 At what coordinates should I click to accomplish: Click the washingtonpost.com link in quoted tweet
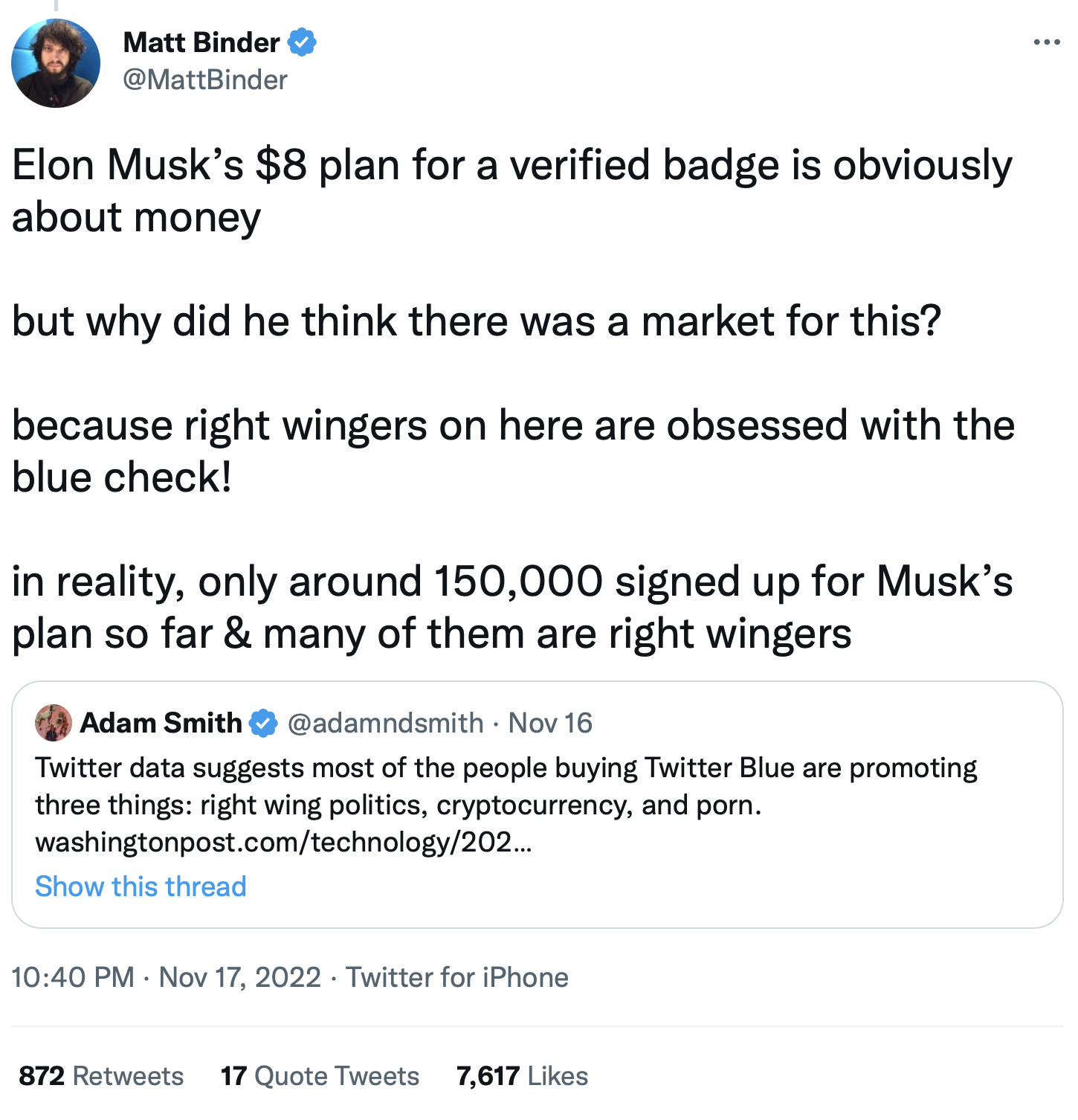(x=283, y=842)
